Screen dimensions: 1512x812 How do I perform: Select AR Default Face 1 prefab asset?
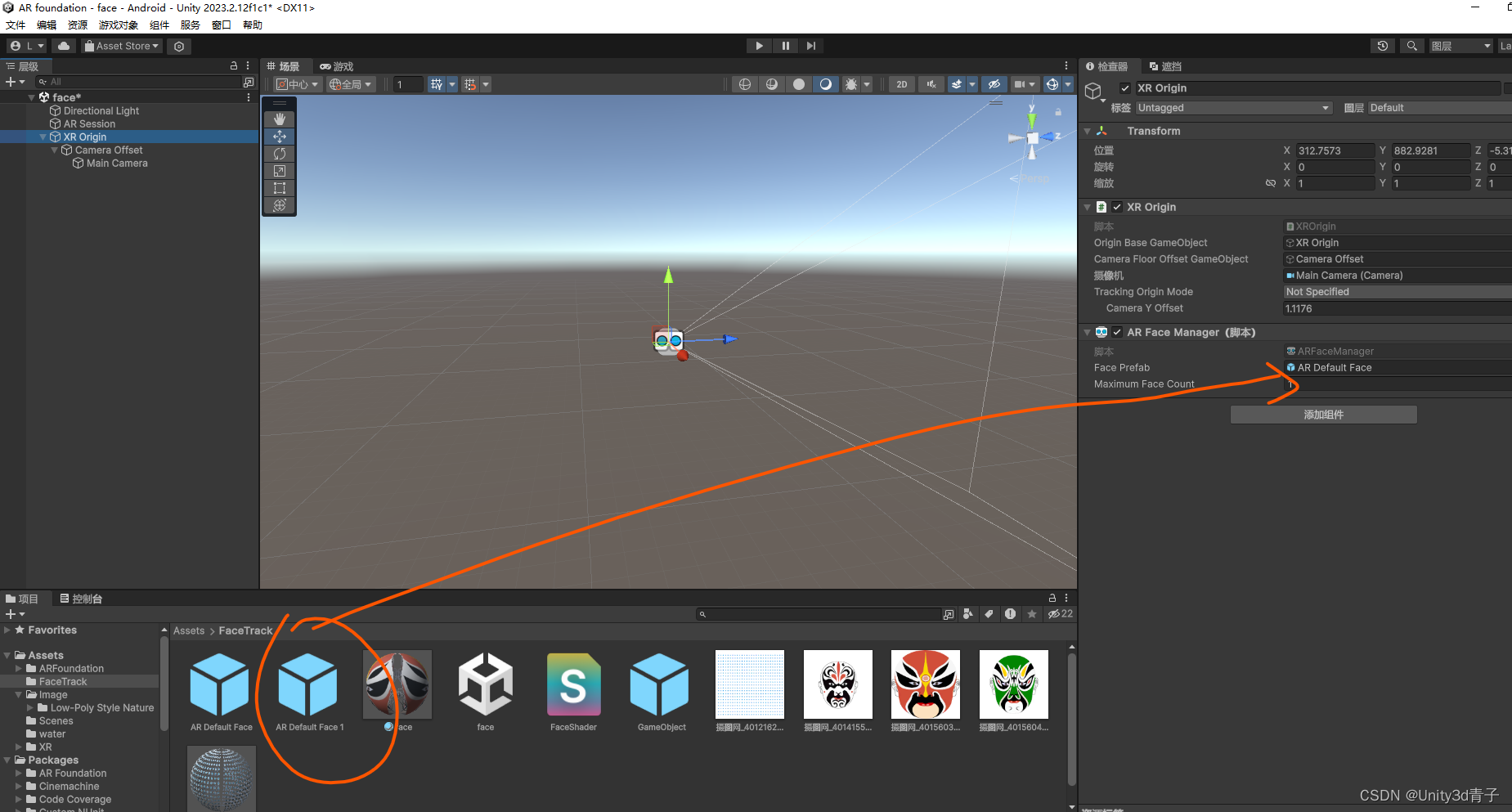(308, 692)
